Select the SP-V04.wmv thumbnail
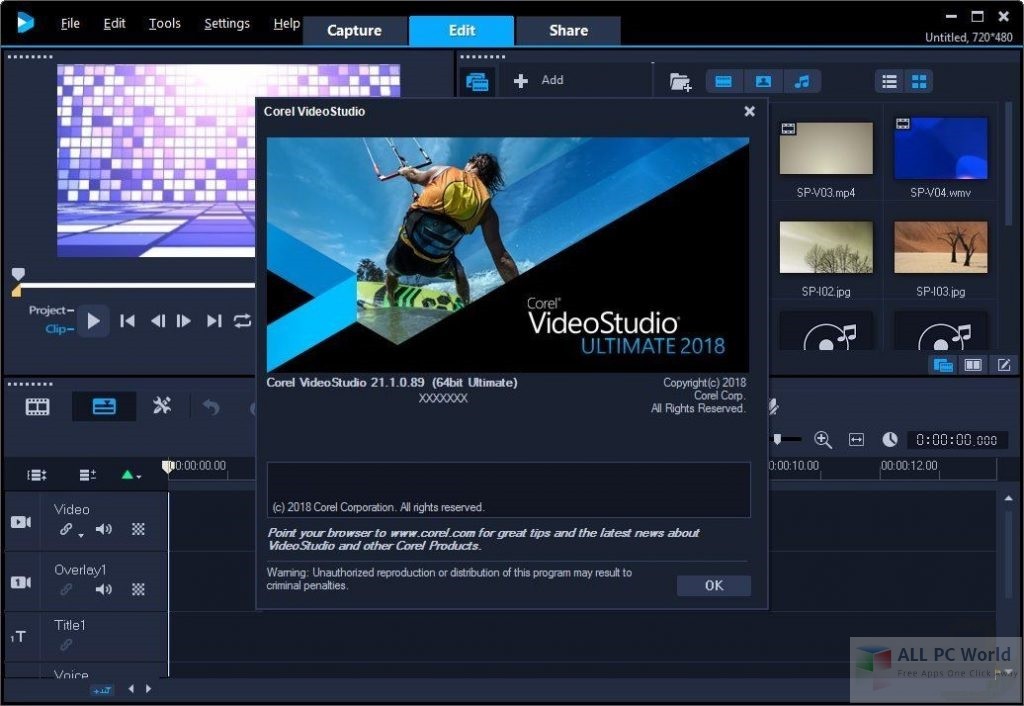 point(940,148)
